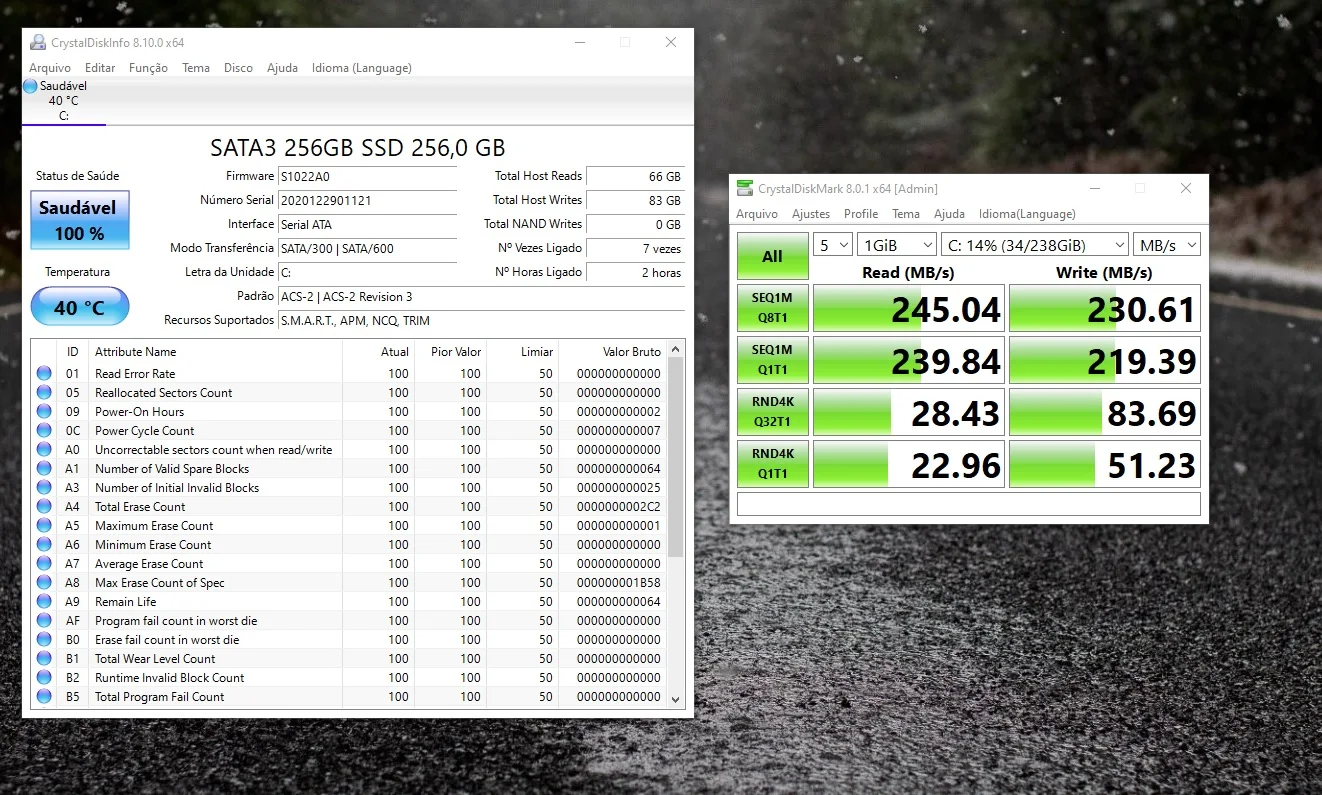Run all benchmarks with the All button
The height and width of the screenshot is (795, 1322).
(x=772, y=257)
